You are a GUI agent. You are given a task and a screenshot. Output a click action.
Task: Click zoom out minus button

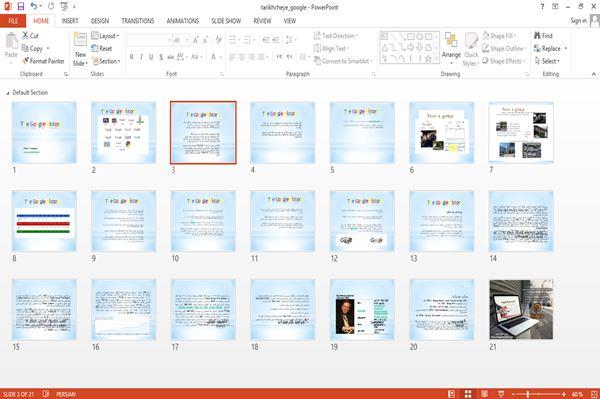pos(514,394)
